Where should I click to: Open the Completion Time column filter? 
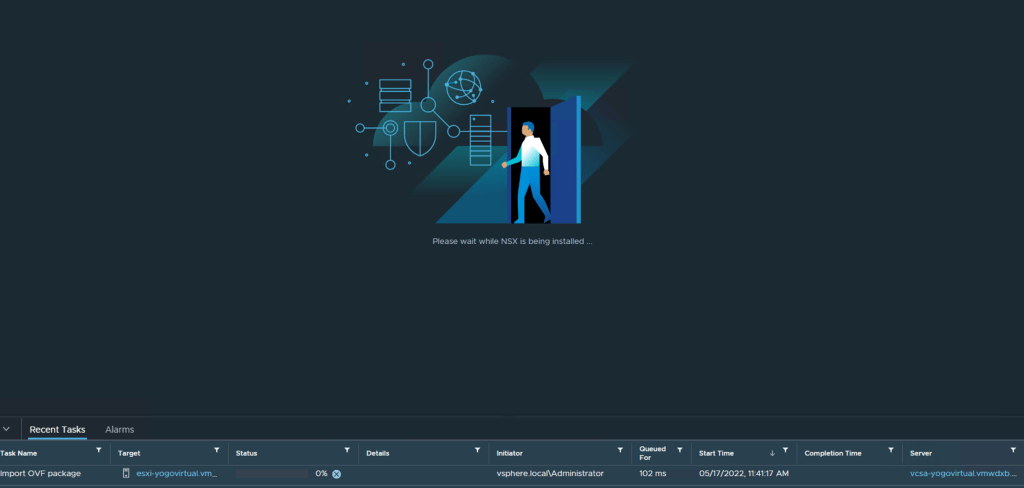pos(890,451)
